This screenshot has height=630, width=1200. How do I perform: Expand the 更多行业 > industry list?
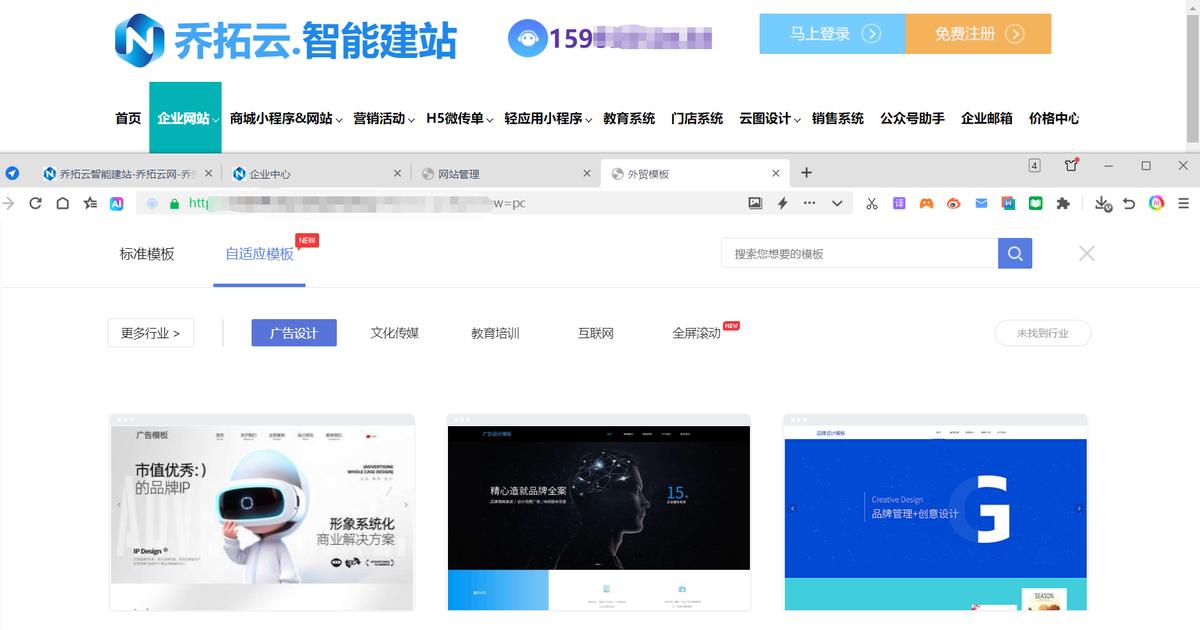pyautogui.click(x=151, y=333)
